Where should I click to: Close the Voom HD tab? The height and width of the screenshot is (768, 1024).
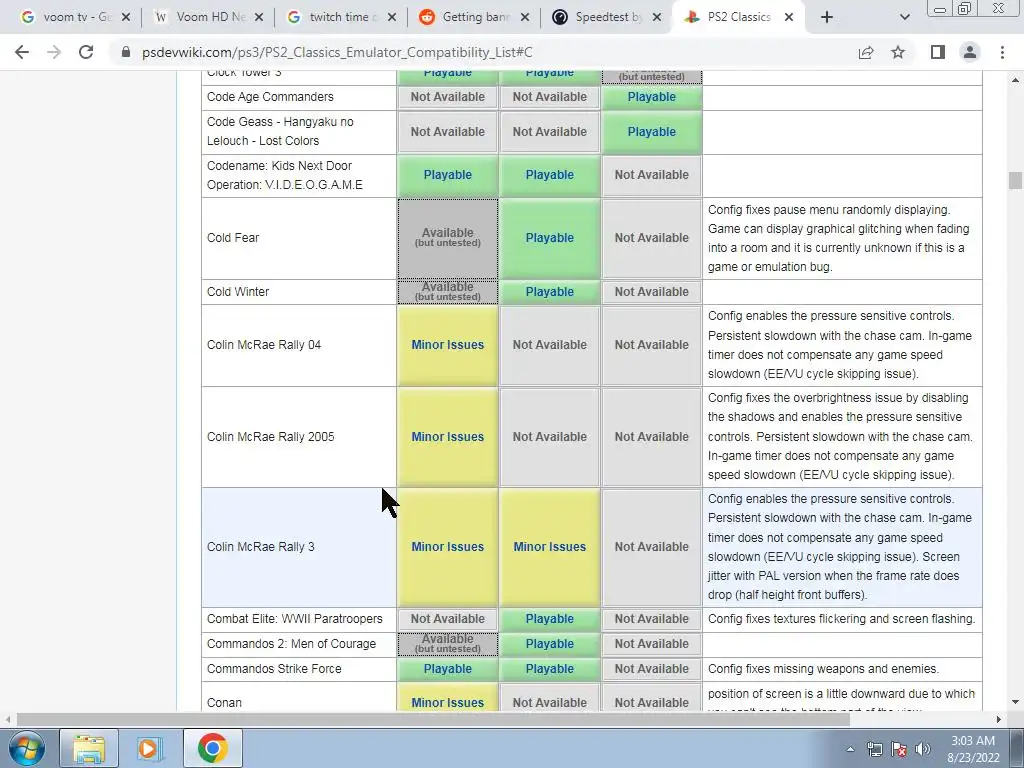259,18
